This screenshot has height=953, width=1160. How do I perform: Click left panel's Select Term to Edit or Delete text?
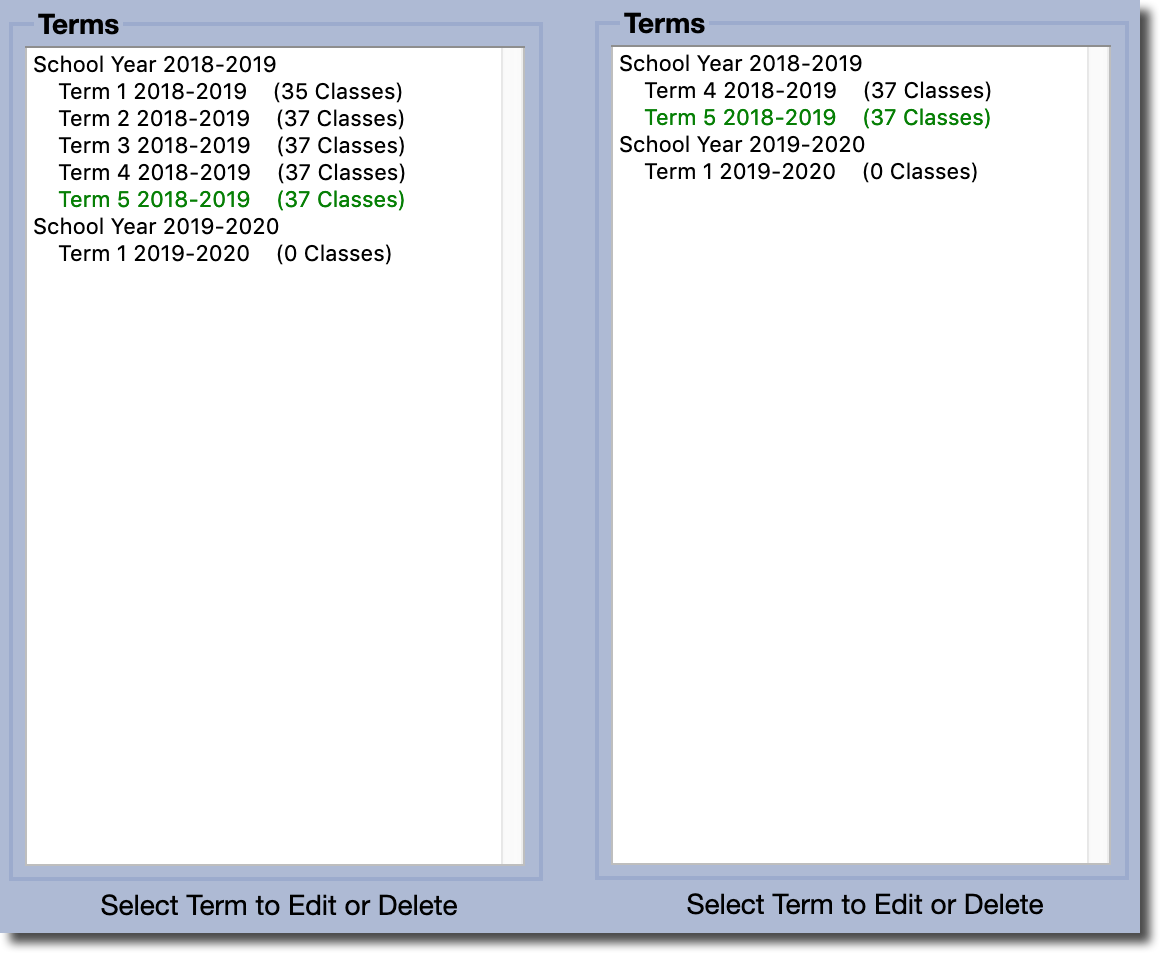point(279,906)
